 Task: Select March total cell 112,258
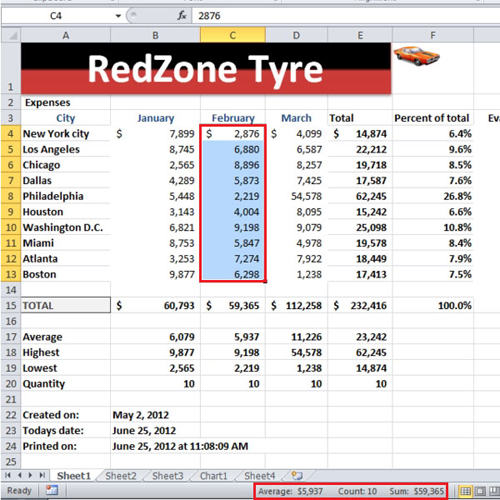pos(296,305)
